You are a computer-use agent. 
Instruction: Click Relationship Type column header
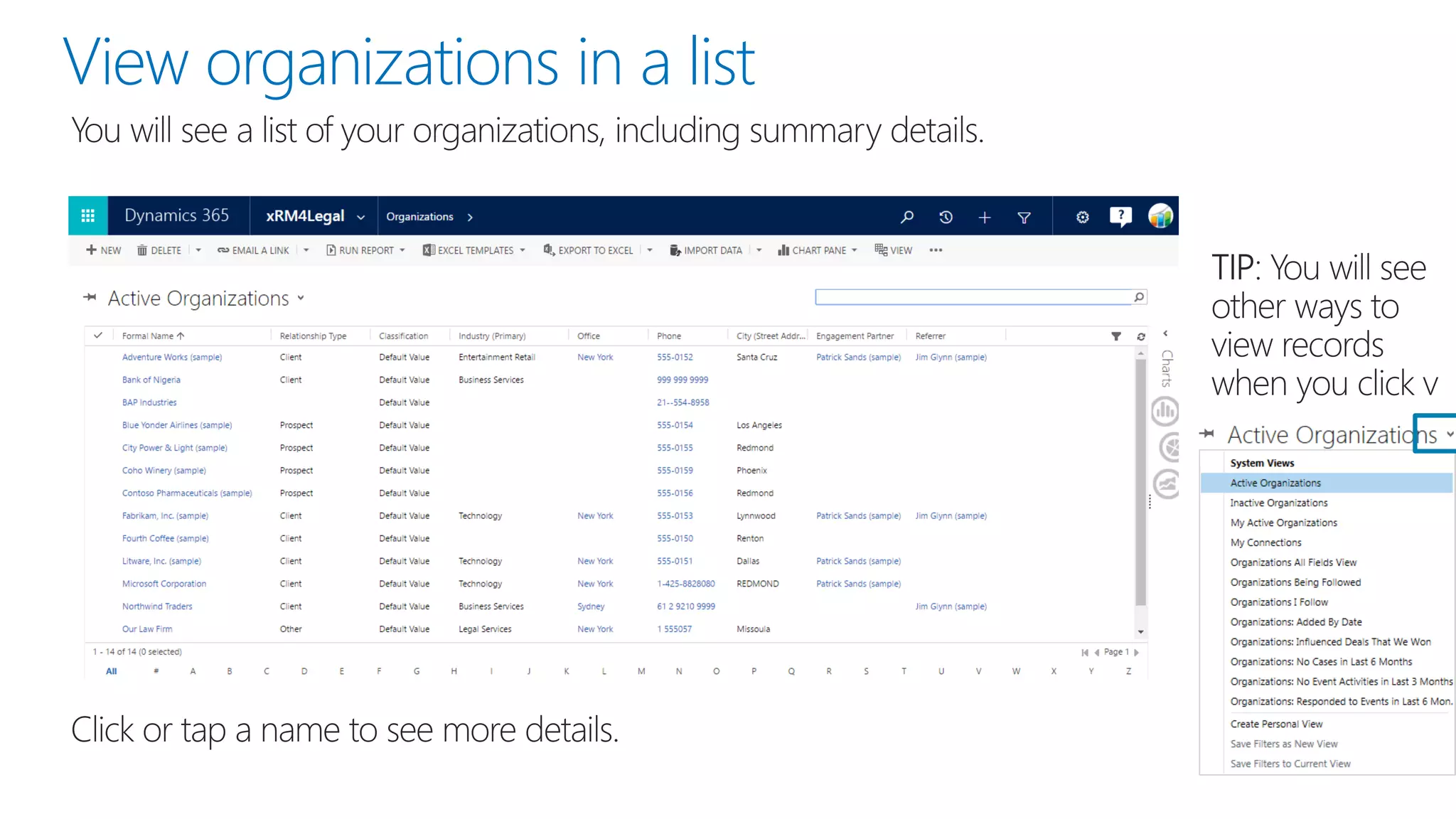pos(313,336)
